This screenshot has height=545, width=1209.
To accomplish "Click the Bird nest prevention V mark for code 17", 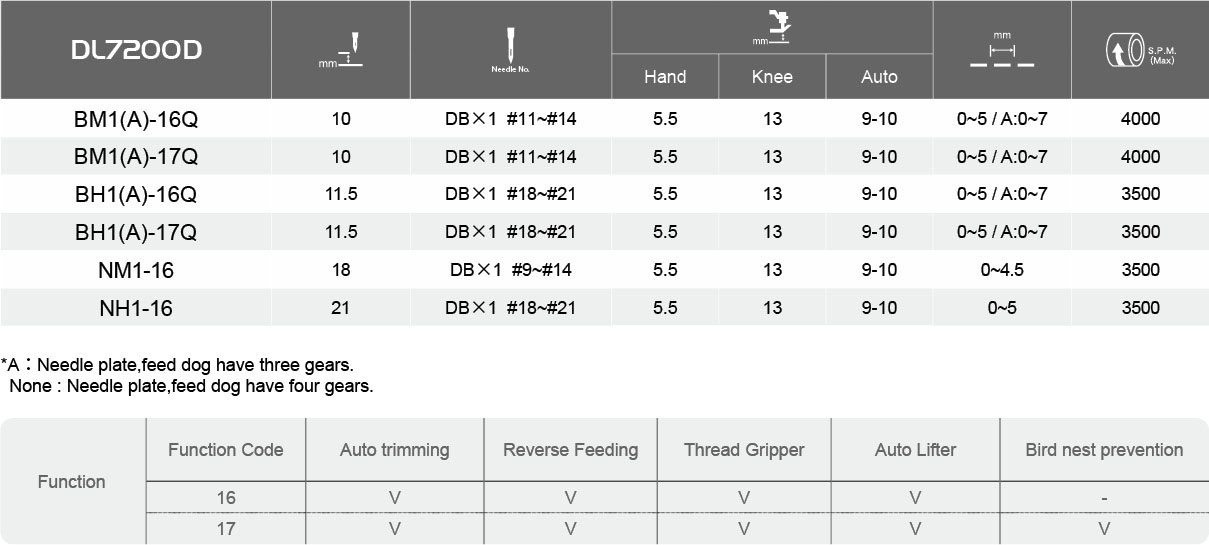I will coord(1104,528).
